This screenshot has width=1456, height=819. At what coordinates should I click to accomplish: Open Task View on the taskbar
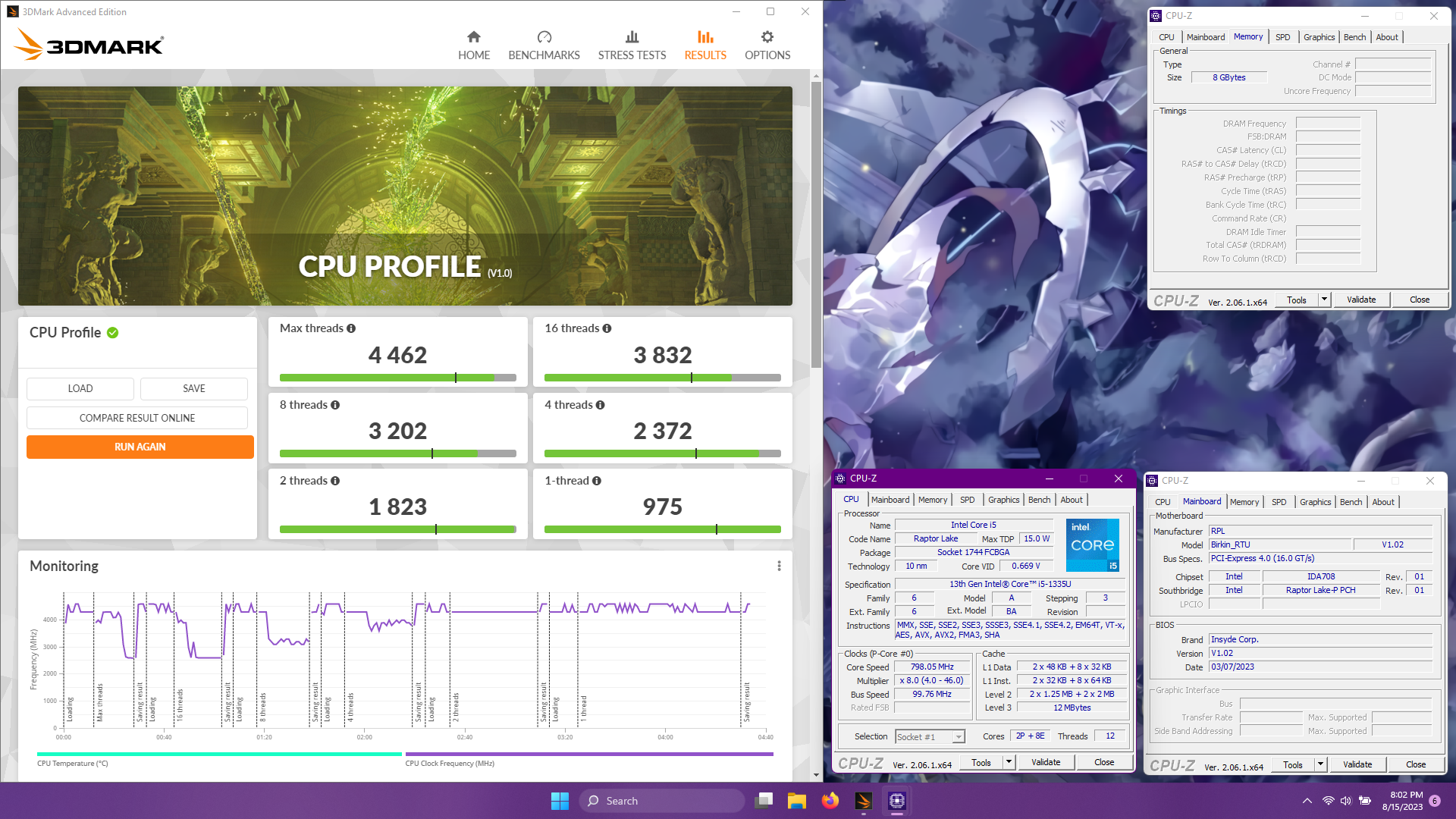764,801
